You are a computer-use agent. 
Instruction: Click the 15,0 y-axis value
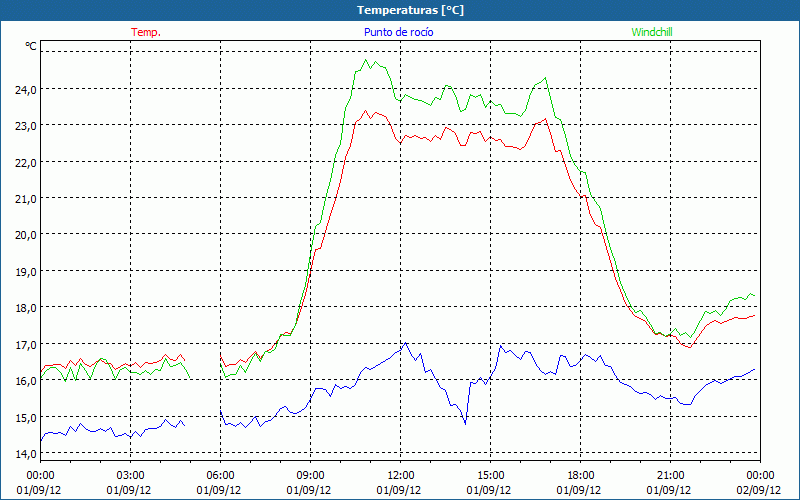click(26, 417)
